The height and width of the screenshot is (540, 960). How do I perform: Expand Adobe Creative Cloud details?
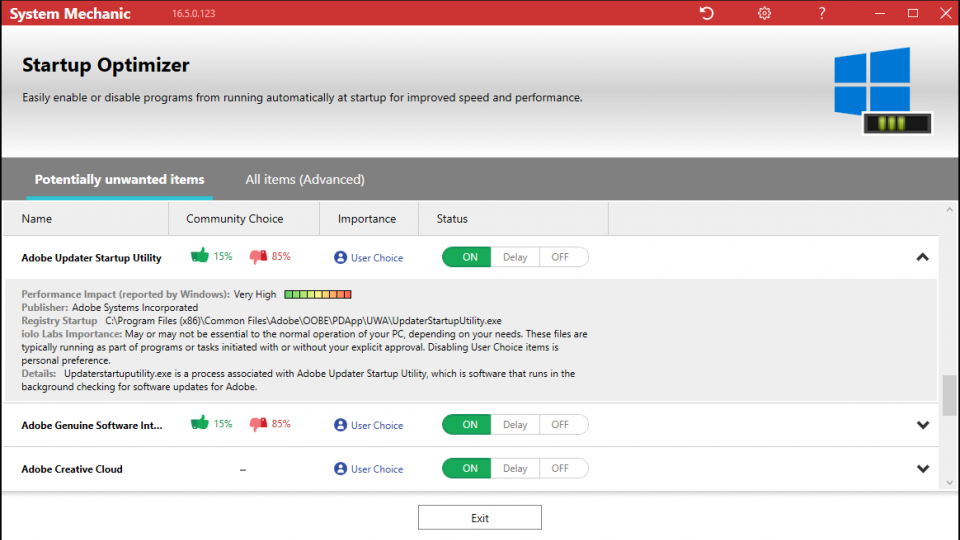[923, 469]
